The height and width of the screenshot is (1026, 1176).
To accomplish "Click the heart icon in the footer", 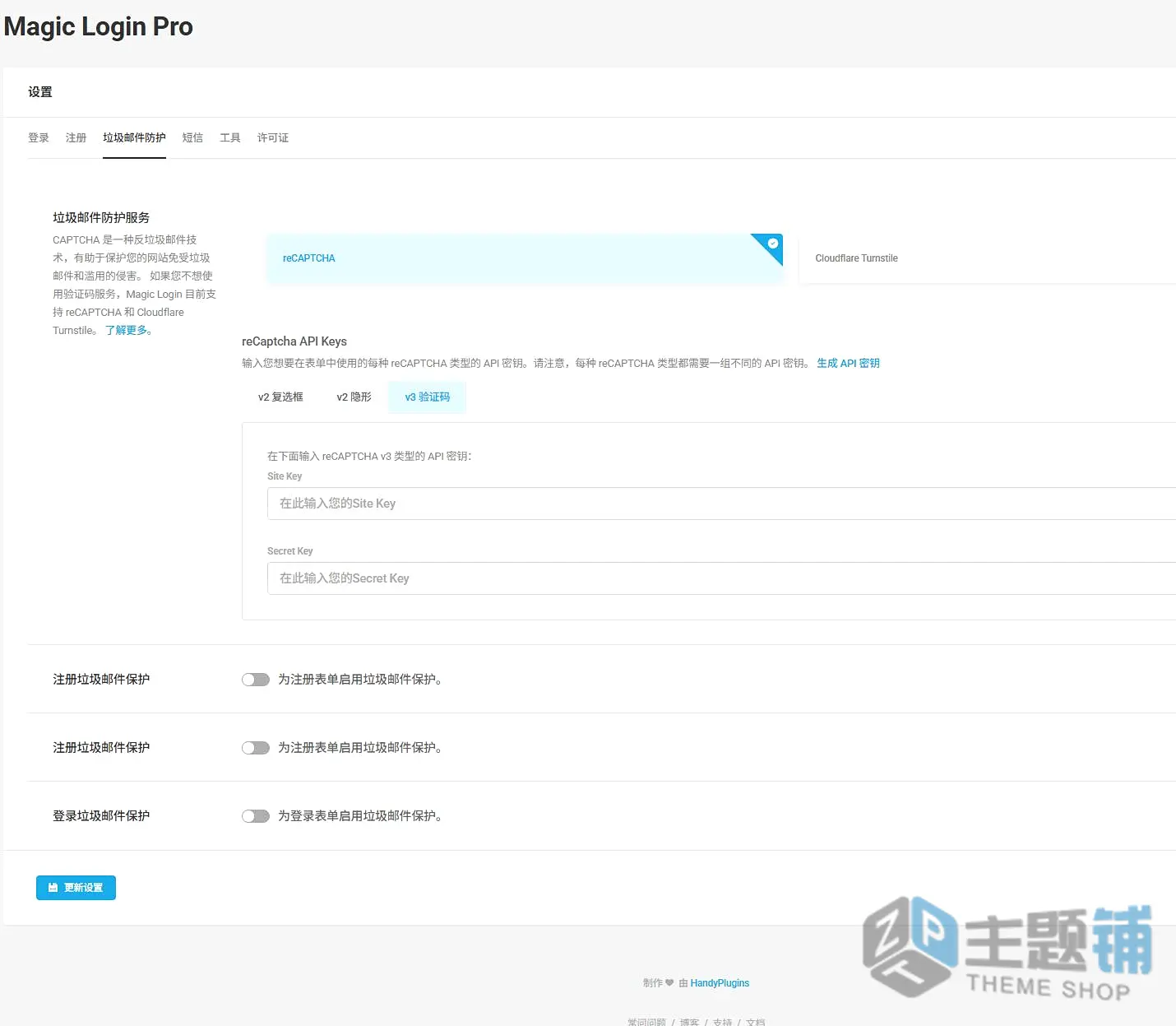I will [669, 982].
